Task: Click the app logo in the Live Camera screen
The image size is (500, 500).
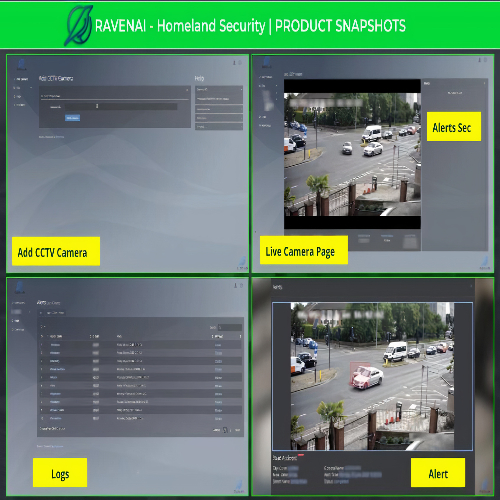Action: click(267, 62)
